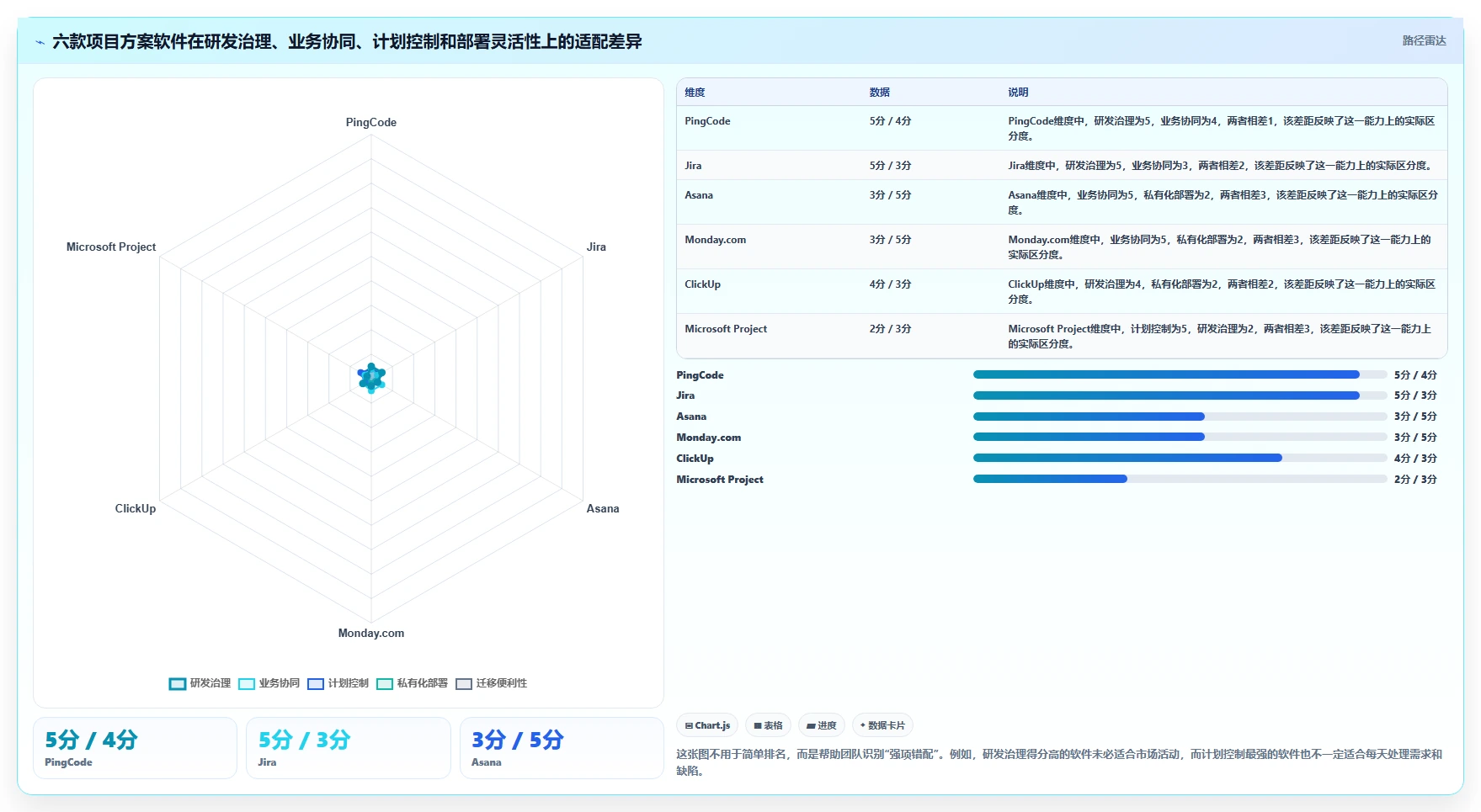Click the page title heading text

click(347, 41)
